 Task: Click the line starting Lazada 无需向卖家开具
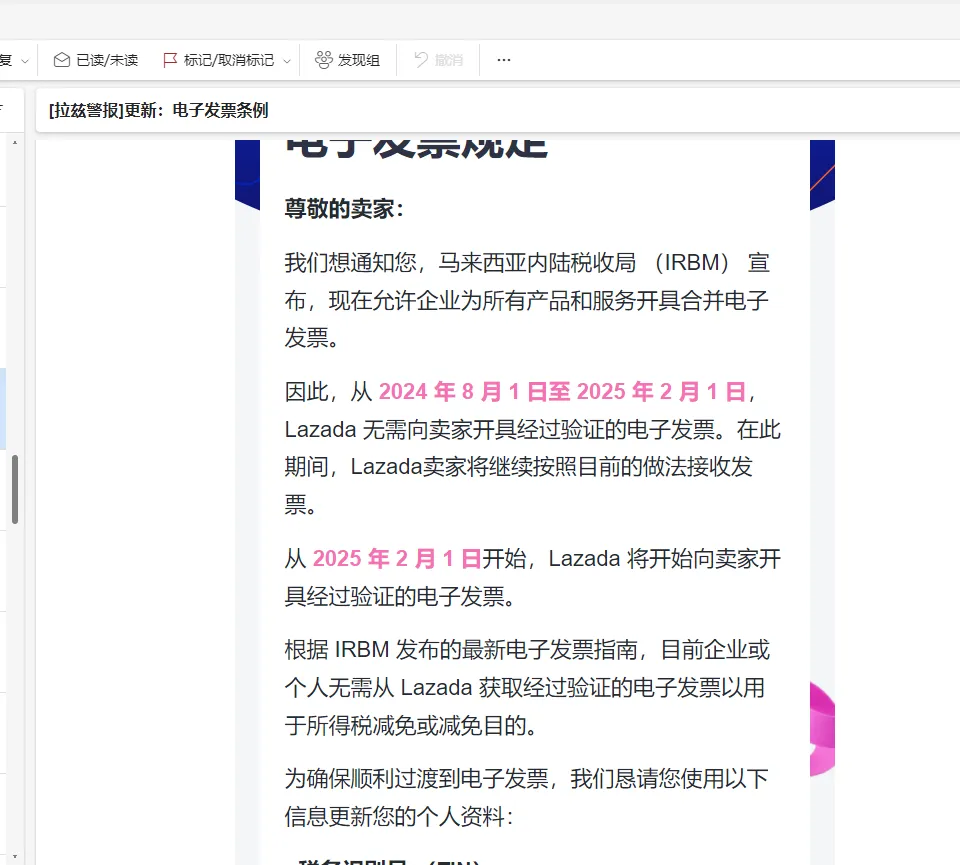coord(533,430)
